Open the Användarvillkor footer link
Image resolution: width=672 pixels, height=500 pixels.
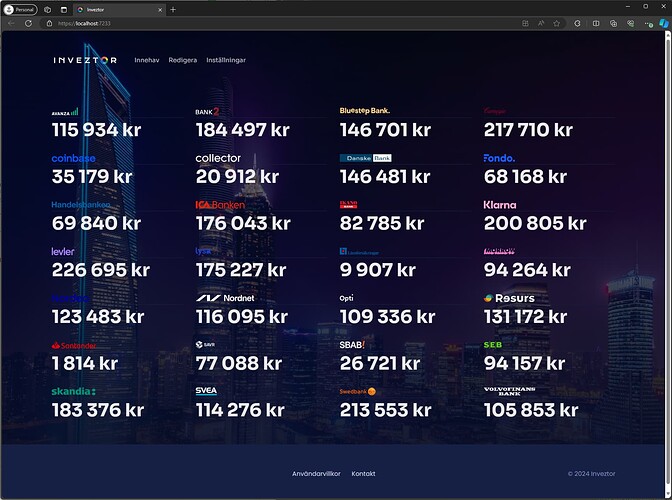click(316, 473)
